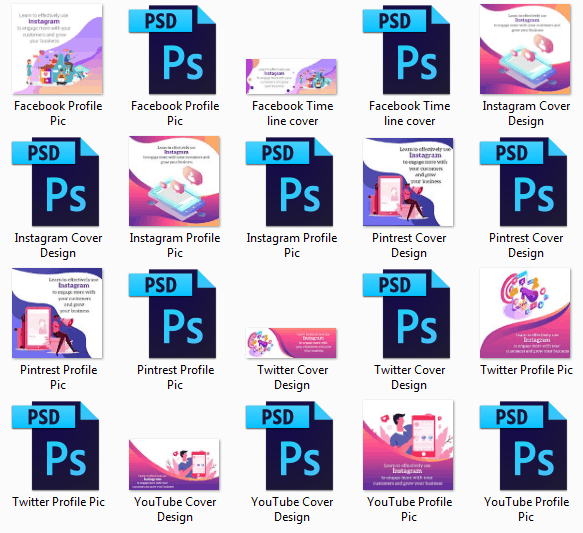Click the Facebook Time line cover image thumbnail
583x533 pixels.
point(291,76)
